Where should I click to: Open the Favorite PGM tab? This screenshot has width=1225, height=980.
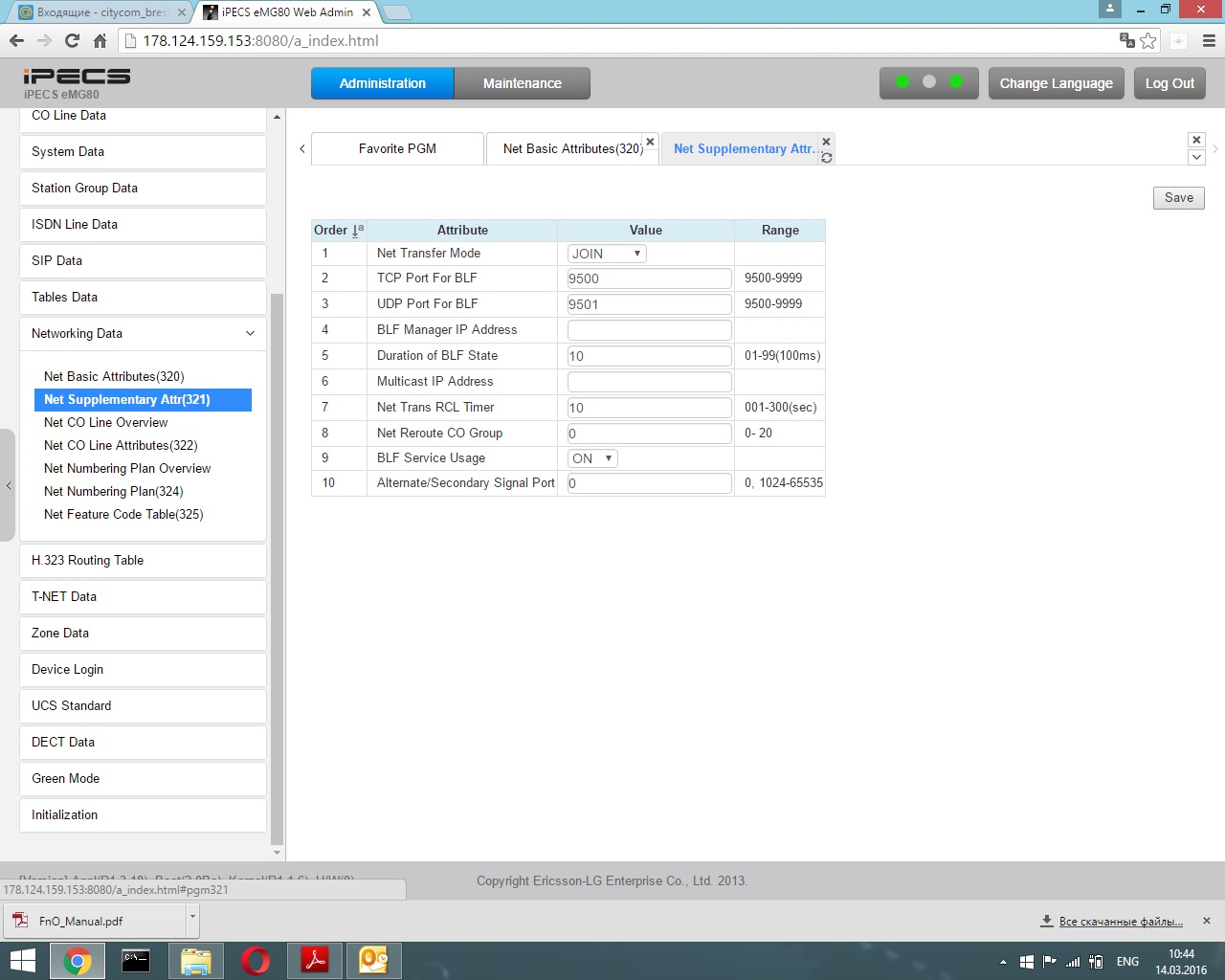tap(397, 148)
